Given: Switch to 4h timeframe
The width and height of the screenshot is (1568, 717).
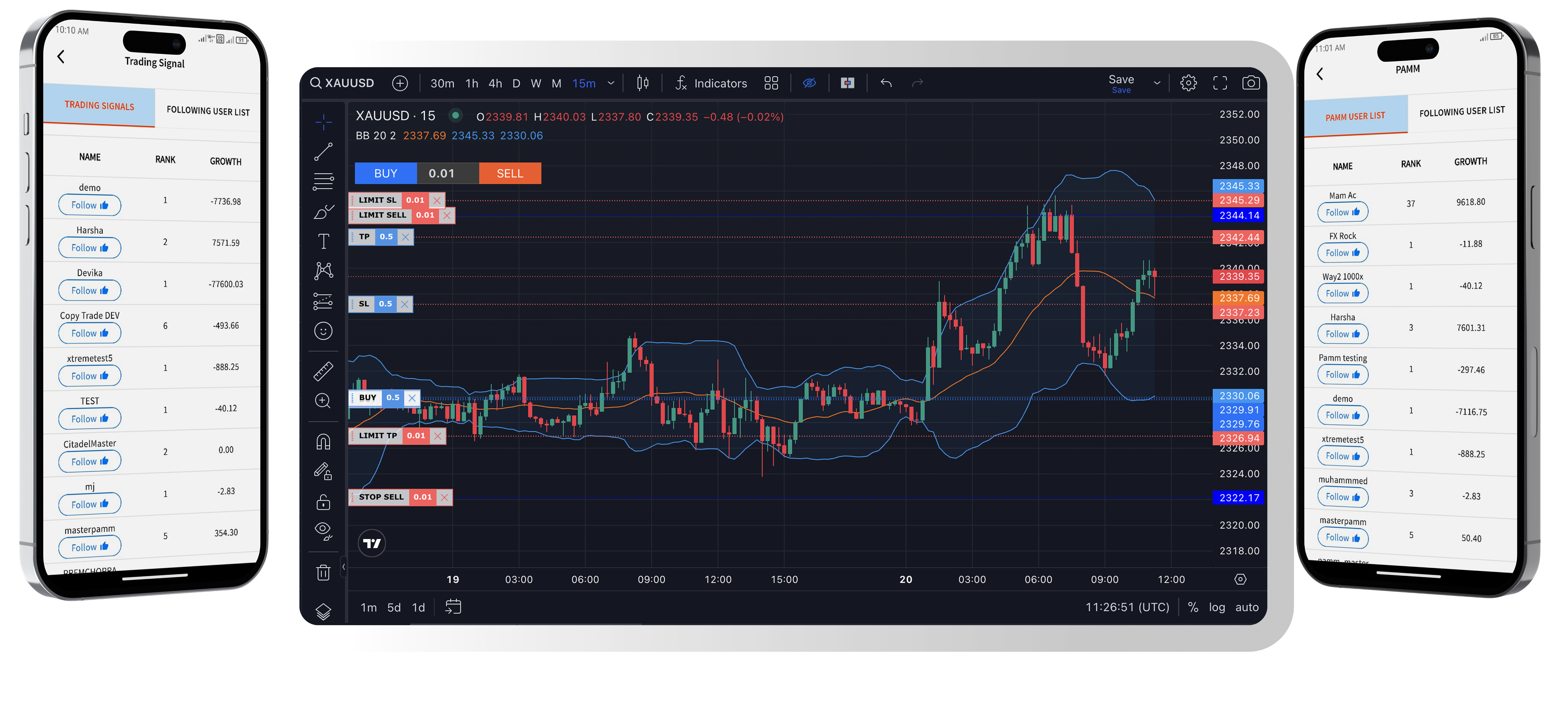Looking at the screenshot, I should pos(495,84).
